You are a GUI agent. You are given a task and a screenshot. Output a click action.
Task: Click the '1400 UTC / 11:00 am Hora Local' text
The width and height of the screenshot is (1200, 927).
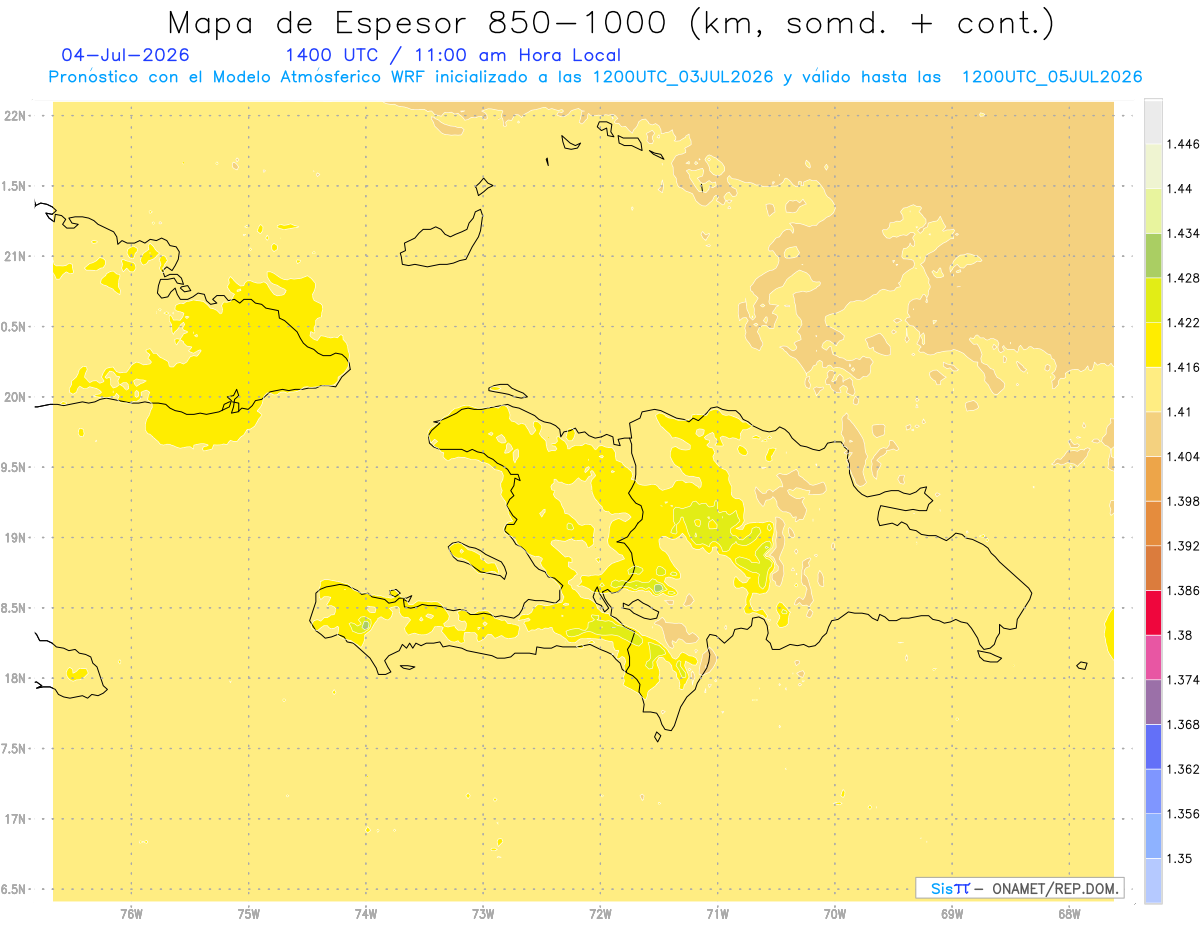(x=453, y=56)
